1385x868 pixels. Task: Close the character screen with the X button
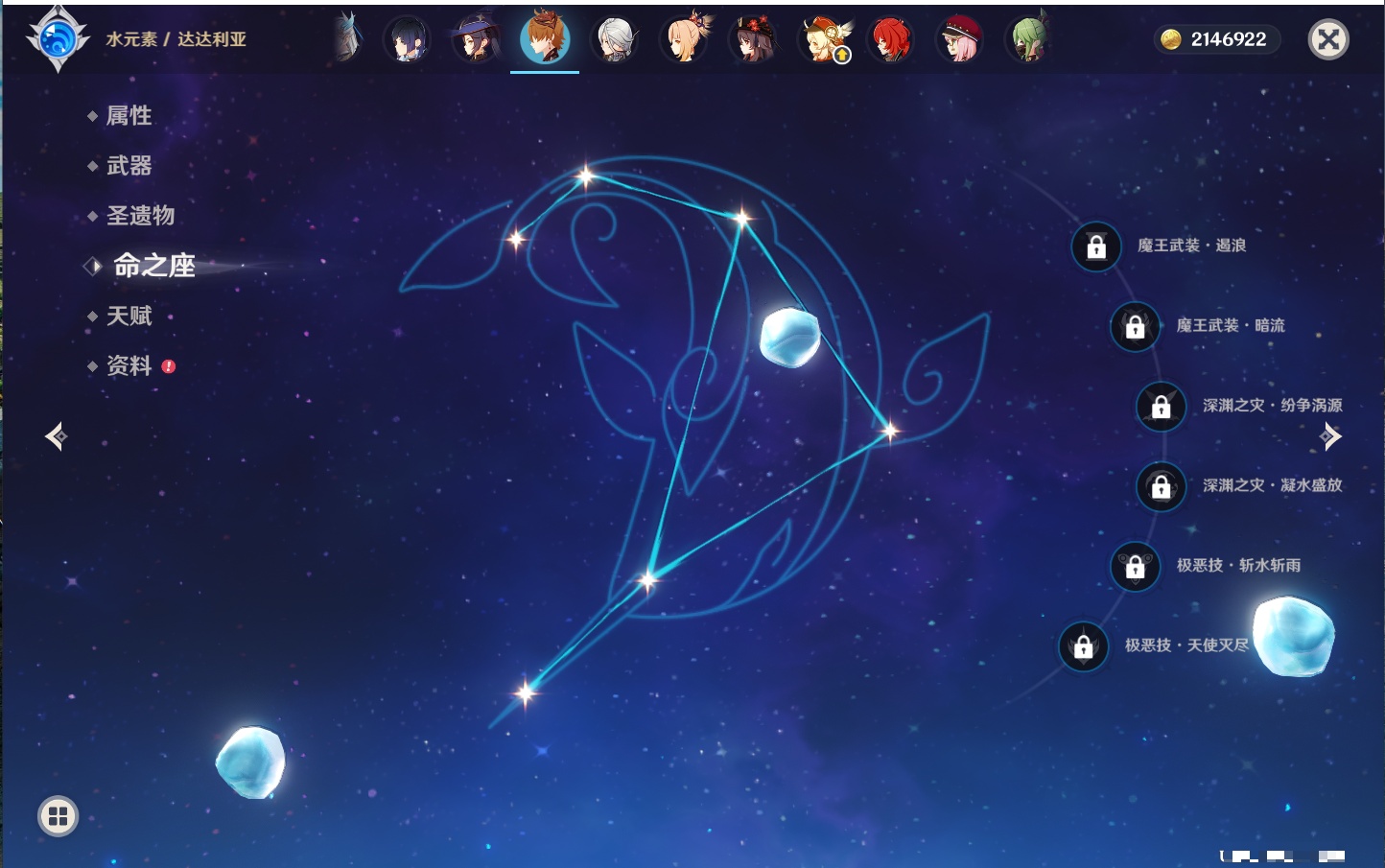1328,39
